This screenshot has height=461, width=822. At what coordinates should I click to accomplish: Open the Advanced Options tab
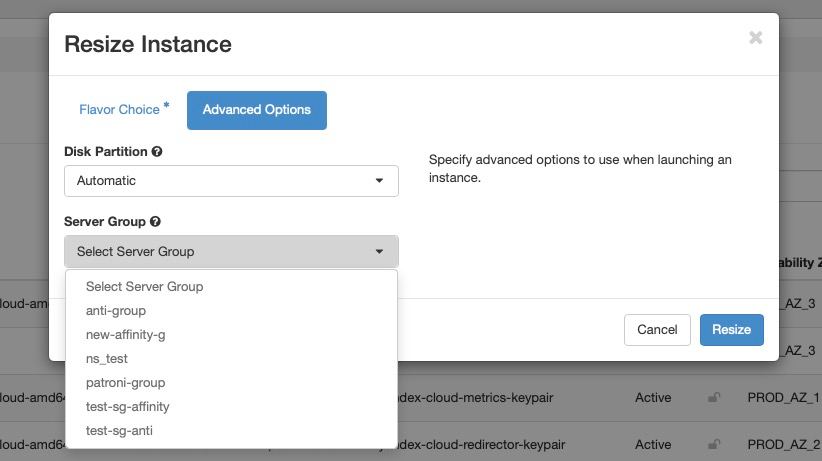pyautogui.click(x=257, y=110)
